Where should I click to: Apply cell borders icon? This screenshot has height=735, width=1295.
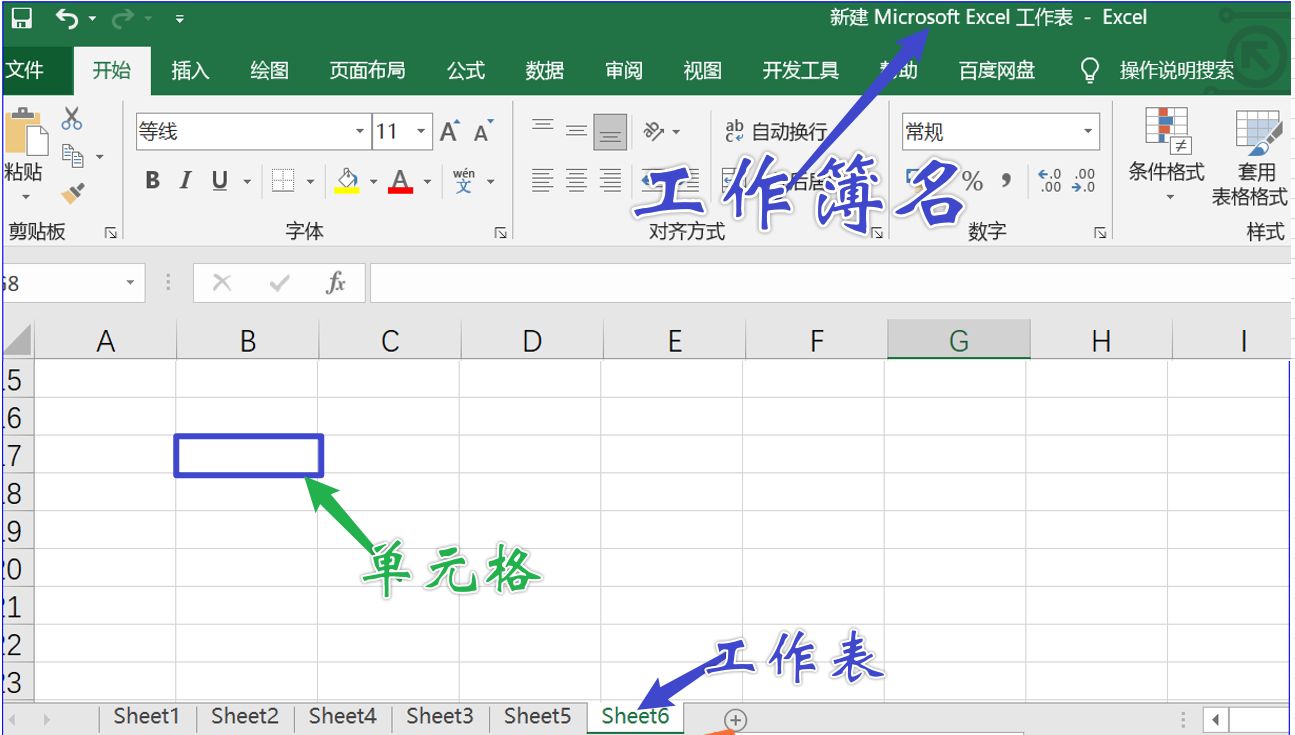coord(283,181)
